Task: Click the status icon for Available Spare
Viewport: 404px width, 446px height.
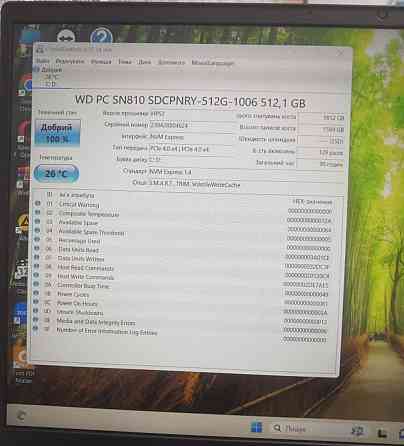Action: [x=37, y=221]
